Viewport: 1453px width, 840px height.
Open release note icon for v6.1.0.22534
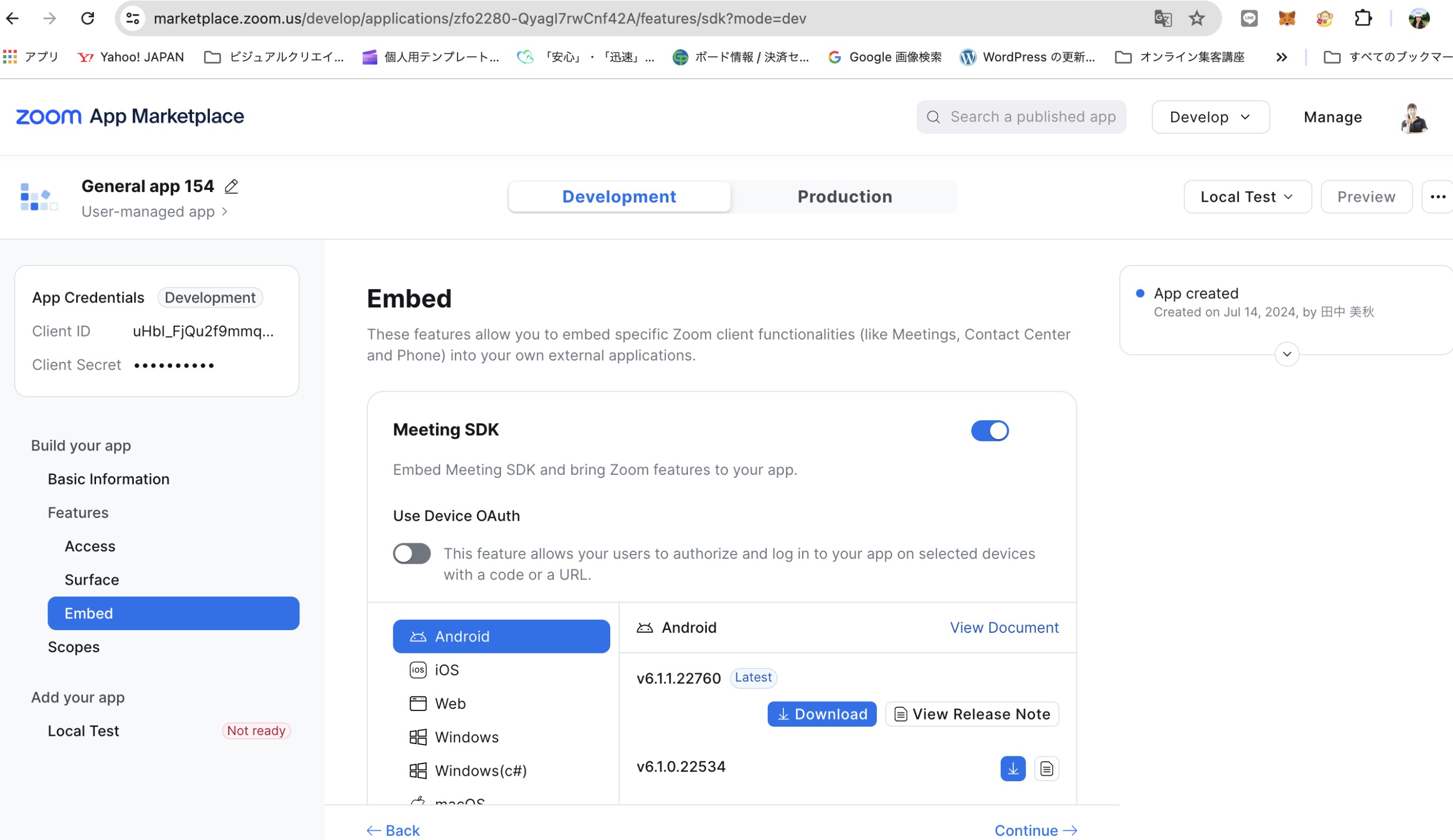pyautogui.click(x=1046, y=768)
